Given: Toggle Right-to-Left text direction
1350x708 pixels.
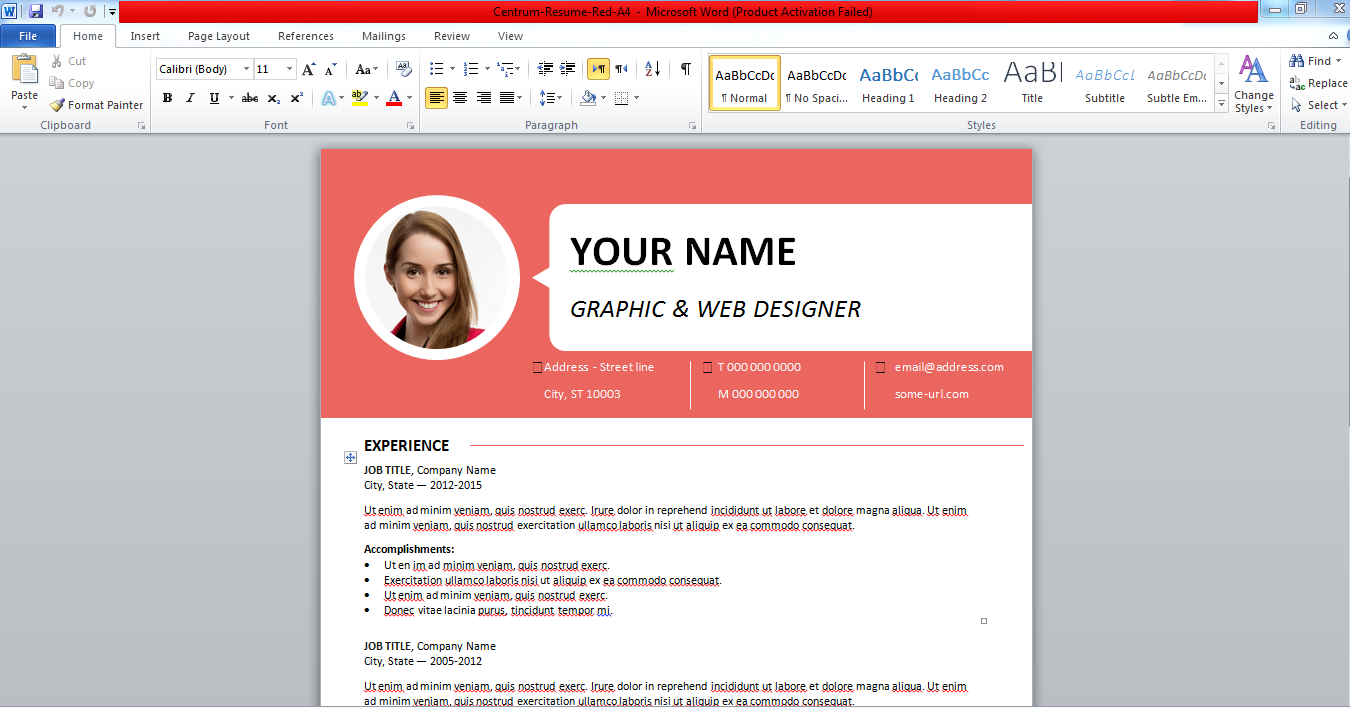Looking at the screenshot, I should click(x=621, y=69).
